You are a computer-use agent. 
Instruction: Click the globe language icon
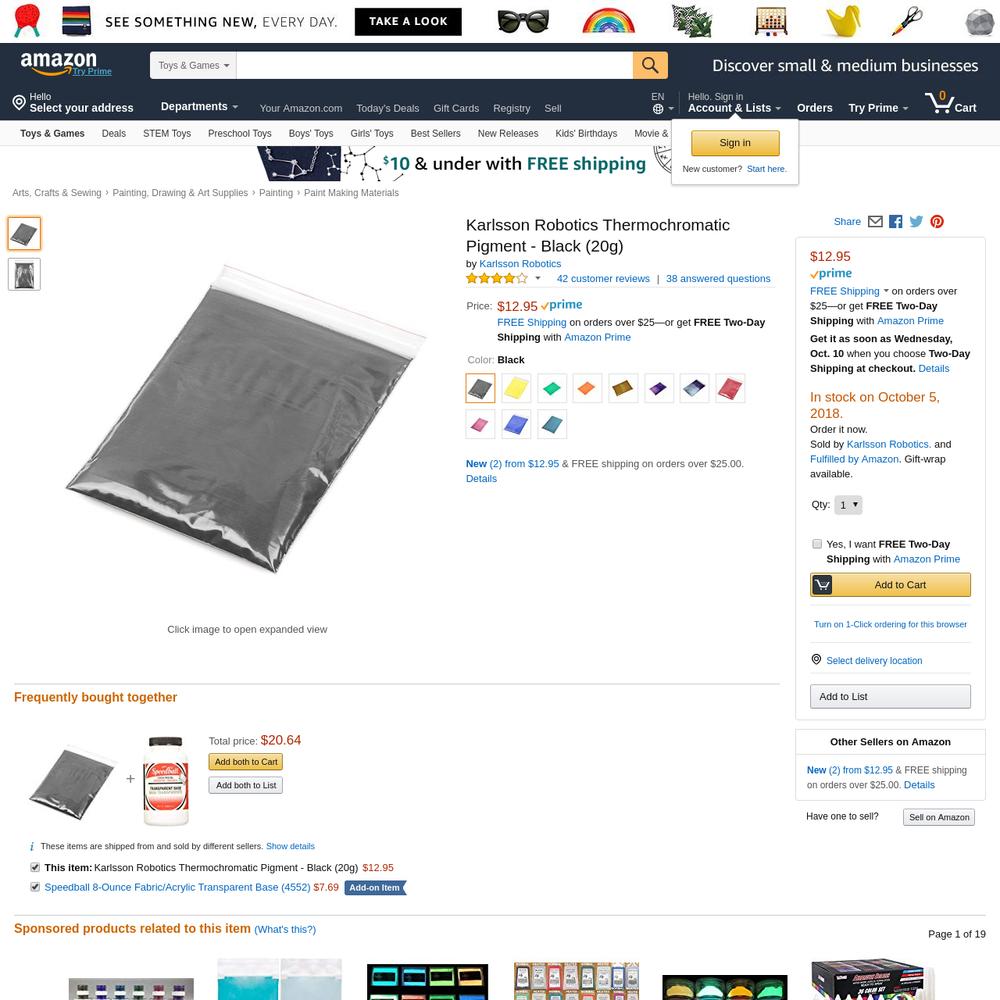(x=658, y=109)
